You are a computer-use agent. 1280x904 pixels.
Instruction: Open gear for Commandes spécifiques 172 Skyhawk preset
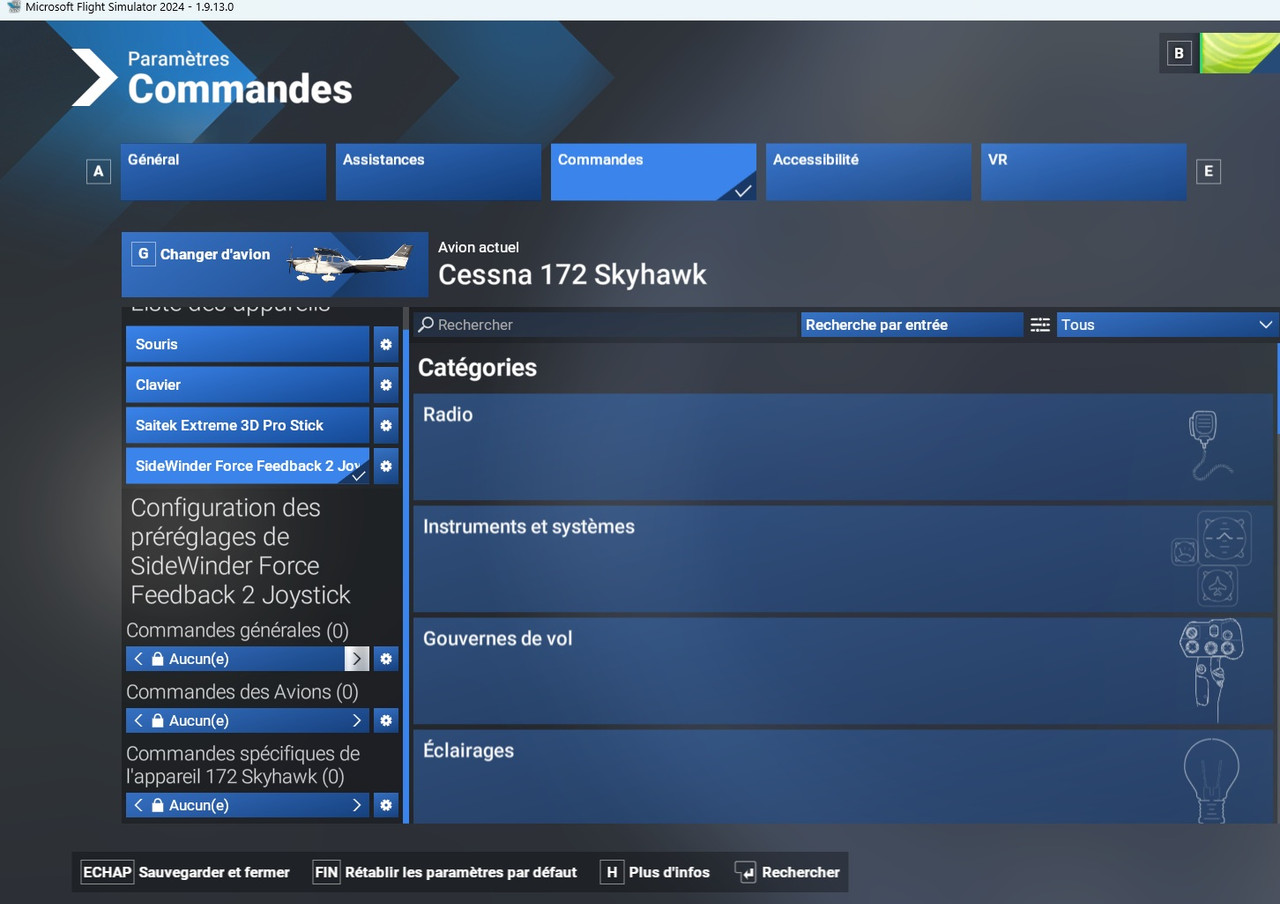(x=386, y=805)
